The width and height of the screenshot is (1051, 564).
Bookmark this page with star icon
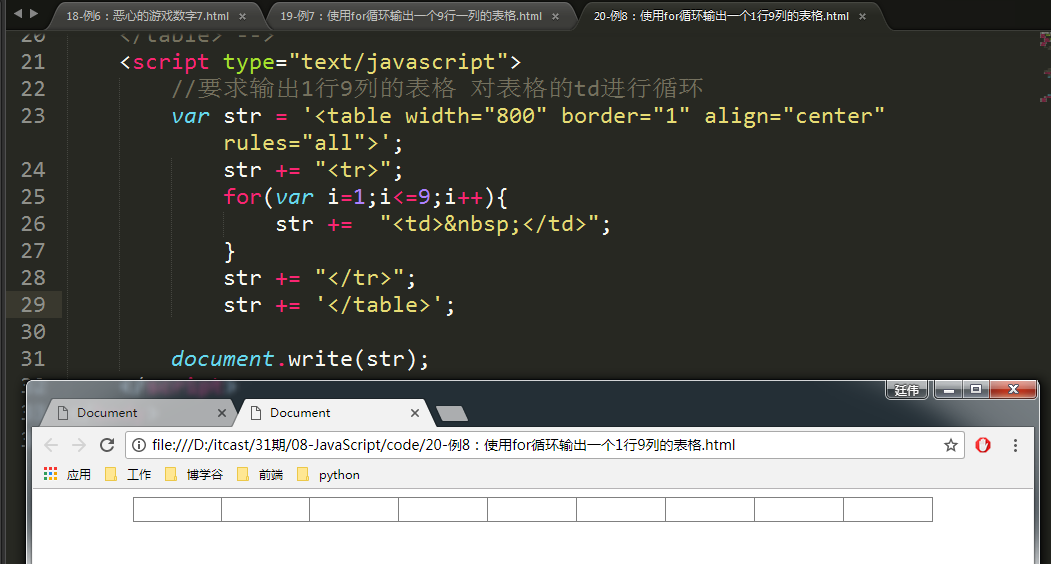[x=950, y=445]
